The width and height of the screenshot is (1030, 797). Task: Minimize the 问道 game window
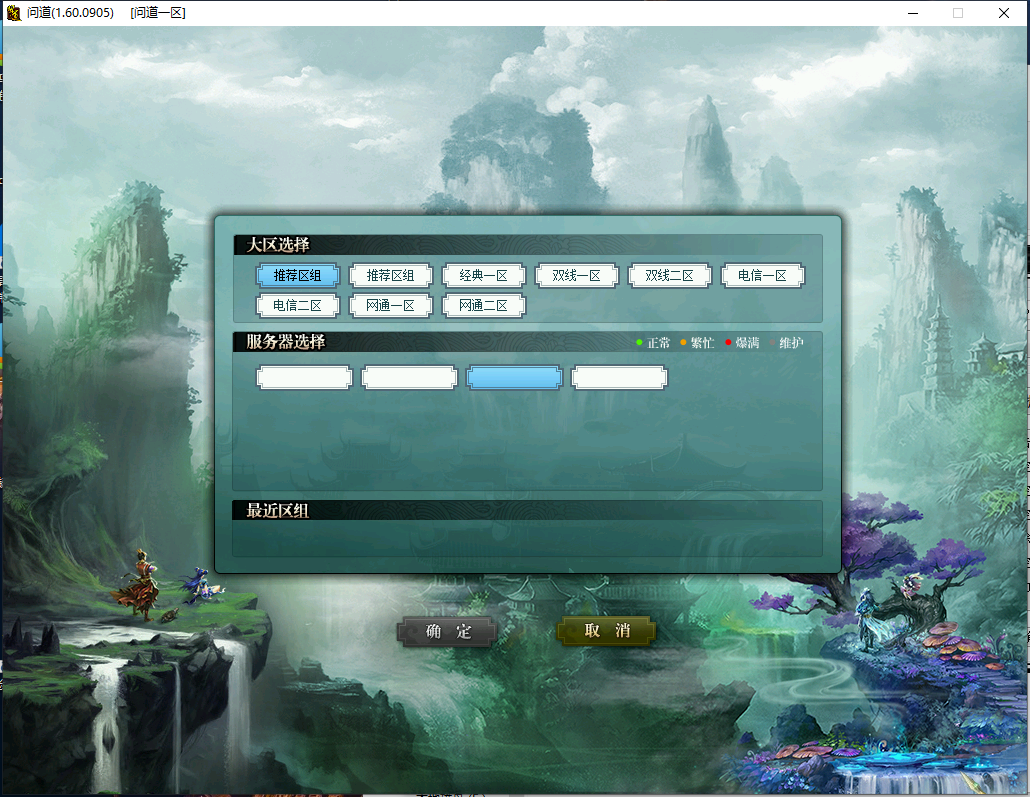pos(912,13)
